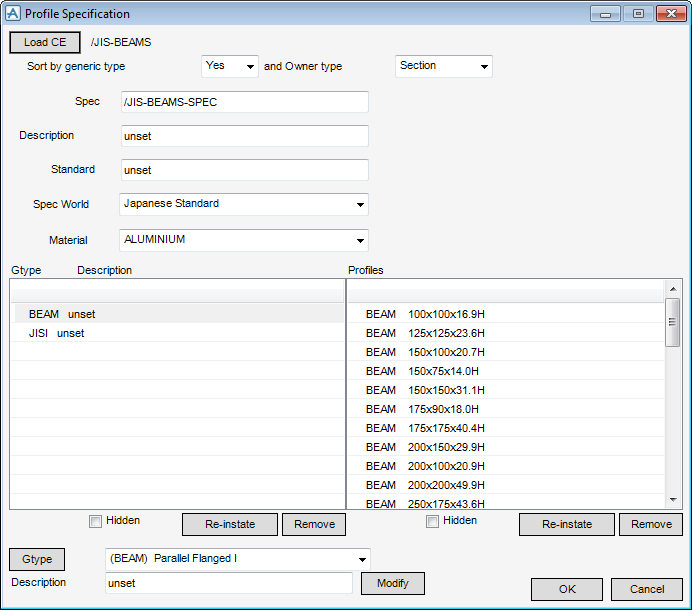Open the Parallel Flanged I Gtype dropdown

coord(237,558)
